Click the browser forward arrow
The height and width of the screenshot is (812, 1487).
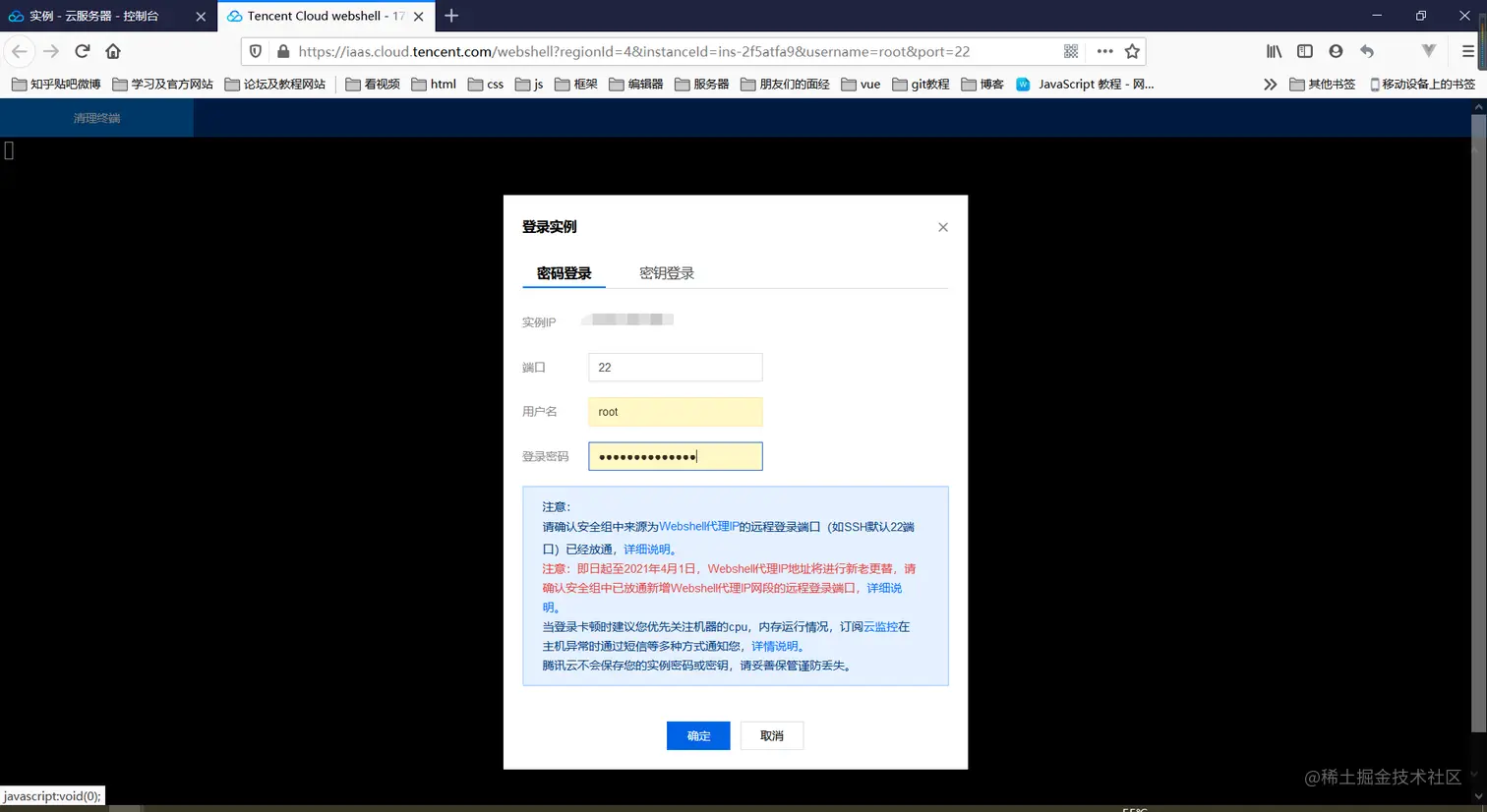coord(51,51)
